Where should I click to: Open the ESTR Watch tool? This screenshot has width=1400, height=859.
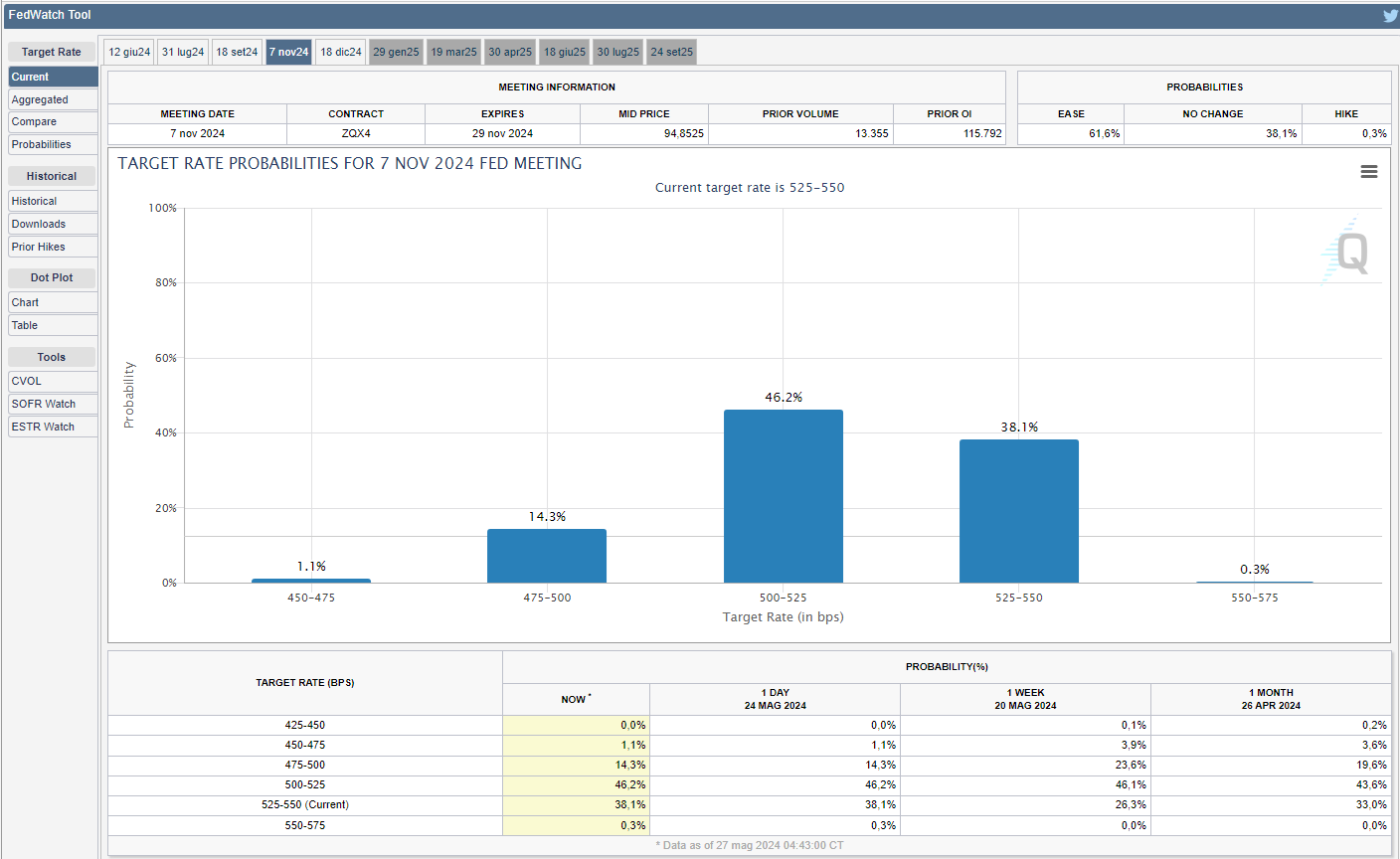(53, 427)
